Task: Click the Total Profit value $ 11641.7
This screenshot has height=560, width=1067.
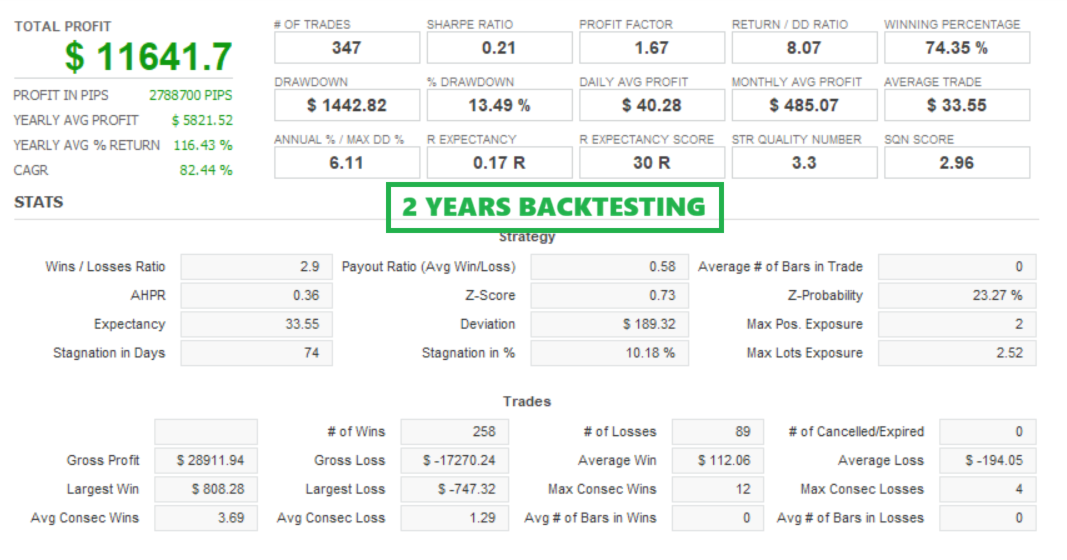Action: coord(148,57)
